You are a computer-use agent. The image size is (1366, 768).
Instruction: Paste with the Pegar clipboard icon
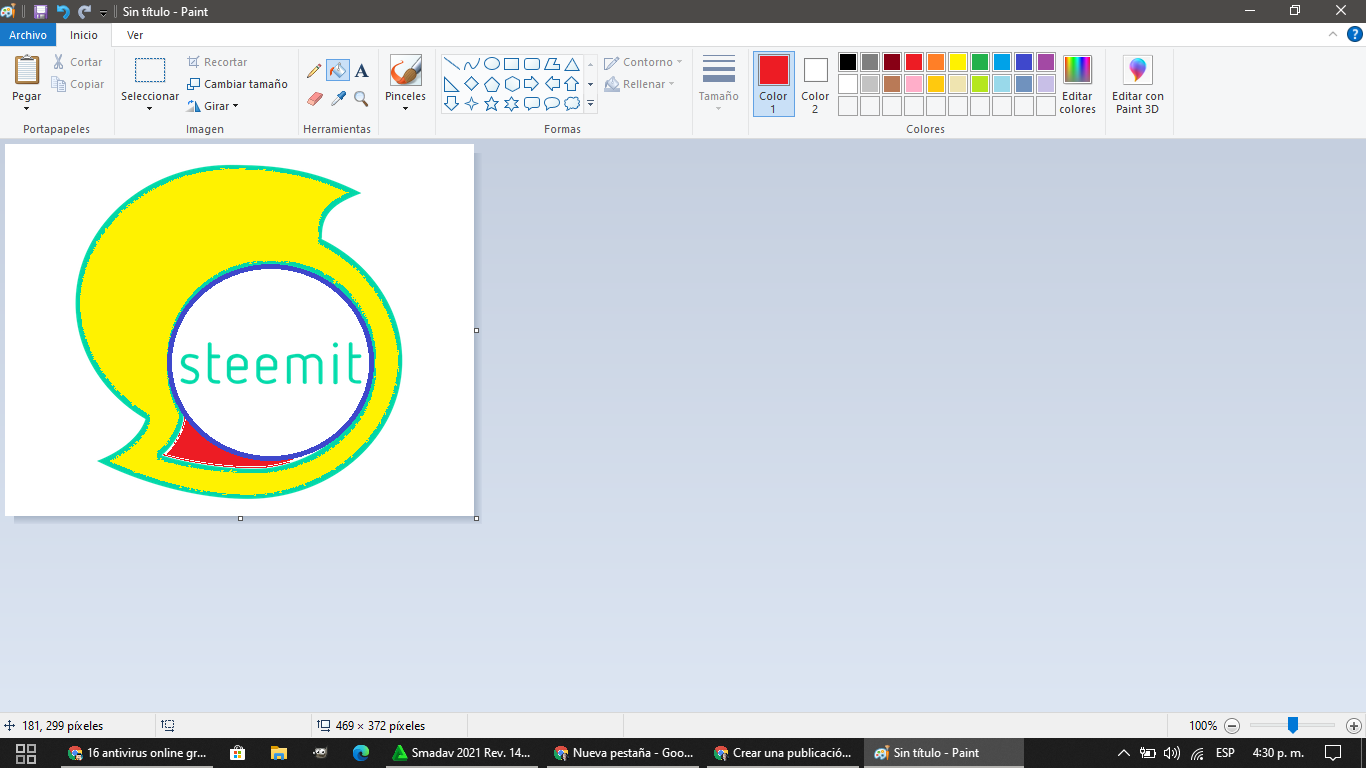27,70
